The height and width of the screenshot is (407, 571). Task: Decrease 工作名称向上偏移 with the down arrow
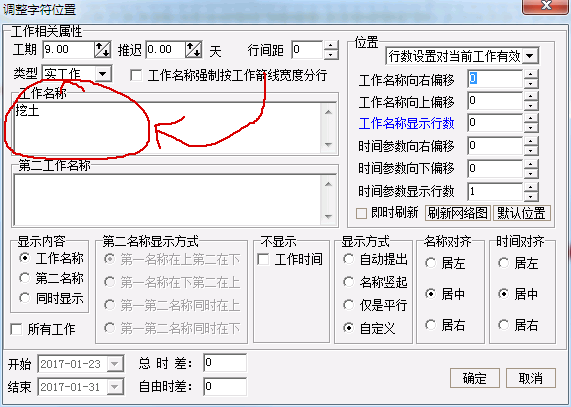click(531, 106)
